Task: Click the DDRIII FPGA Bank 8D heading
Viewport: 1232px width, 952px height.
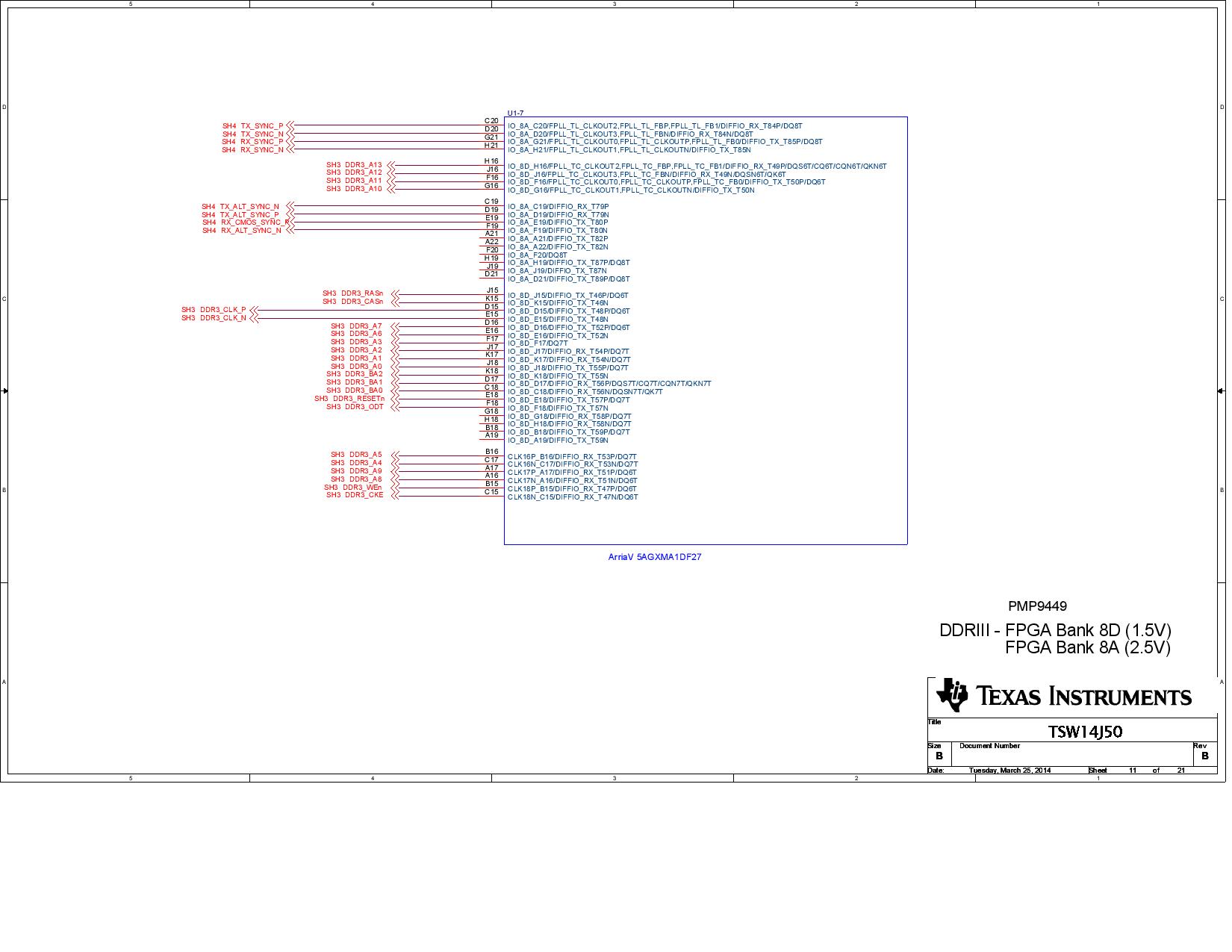Action: click(1054, 630)
